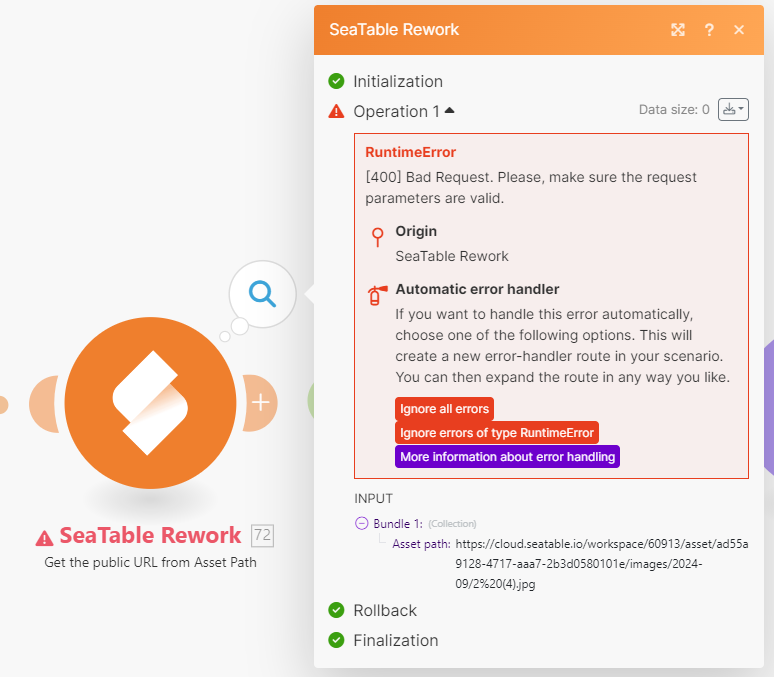Click the red warning triangle beside Operation 1
The height and width of the screenshot is (677, 774).
click(x=337, y=112)
